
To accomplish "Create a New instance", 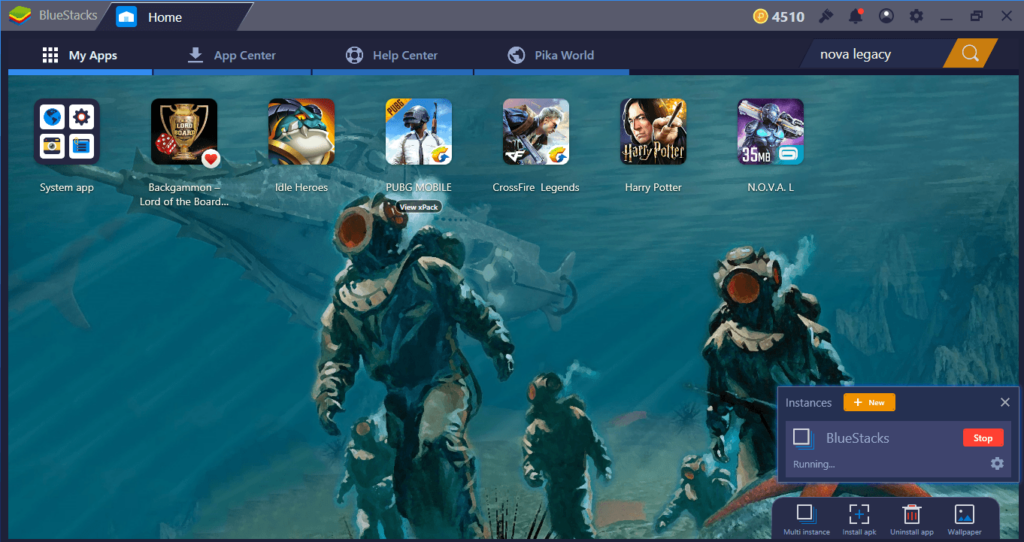I will pyautogui.click(x=869, y=402).
